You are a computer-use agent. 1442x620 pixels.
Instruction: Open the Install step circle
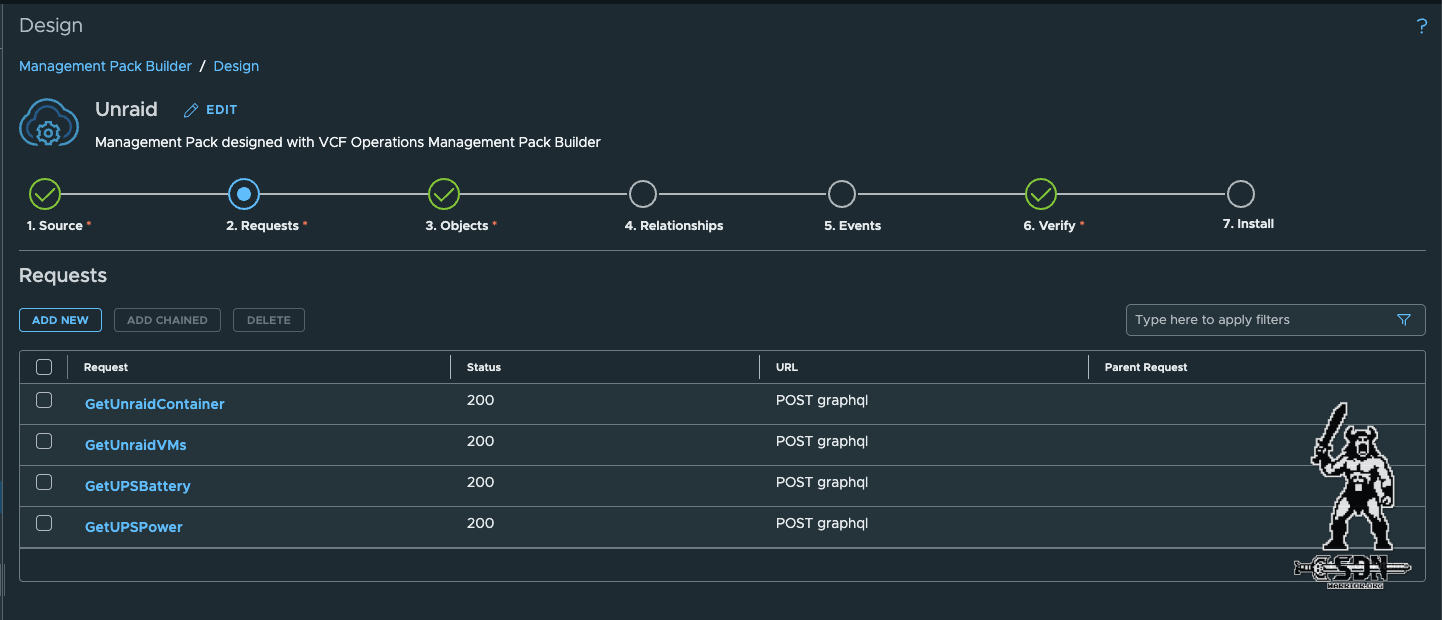(x=1240, y=194)
